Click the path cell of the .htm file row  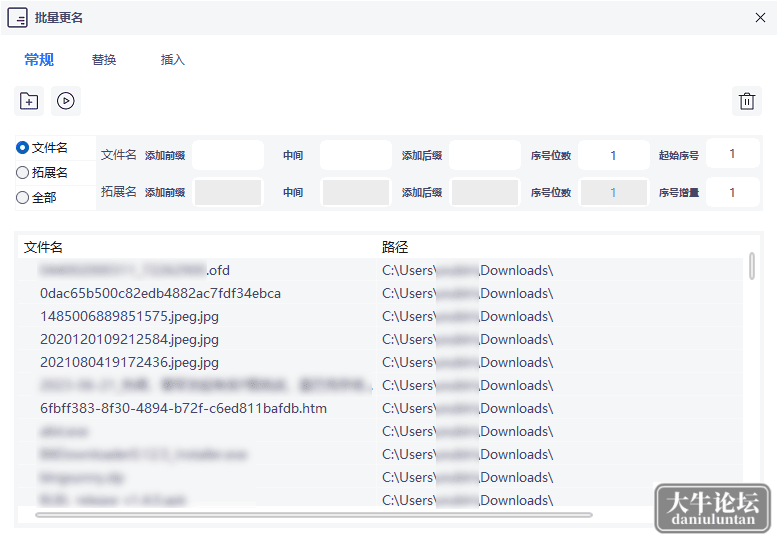467,408
